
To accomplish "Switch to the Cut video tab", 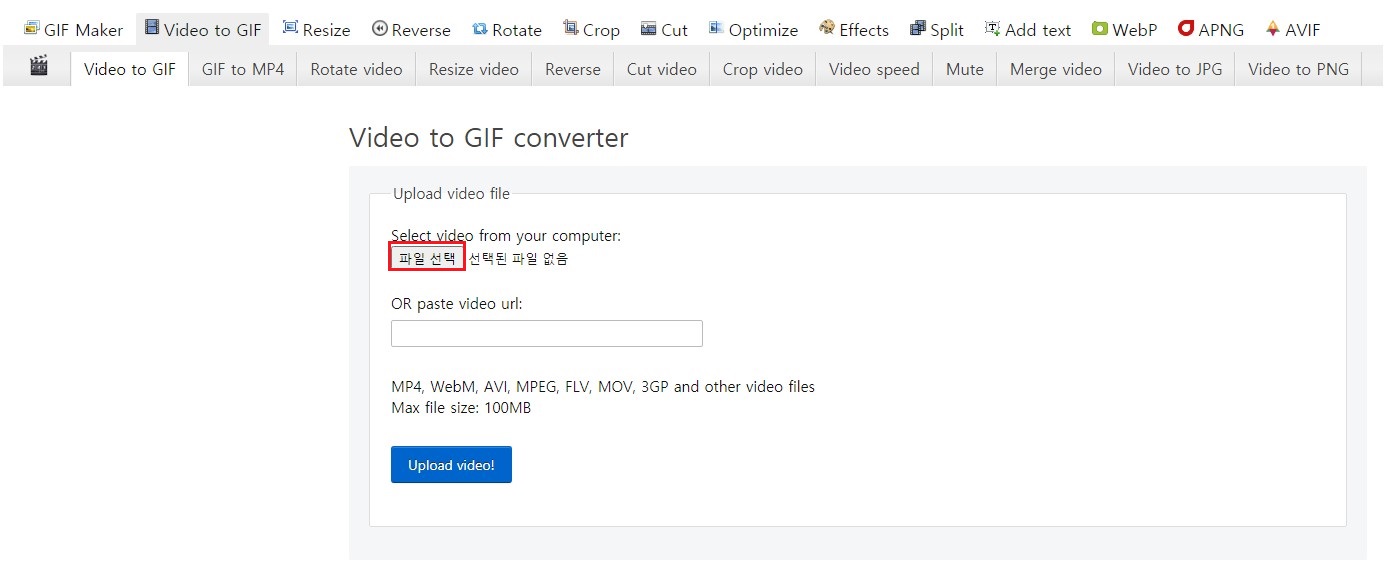I will (662, 69).
